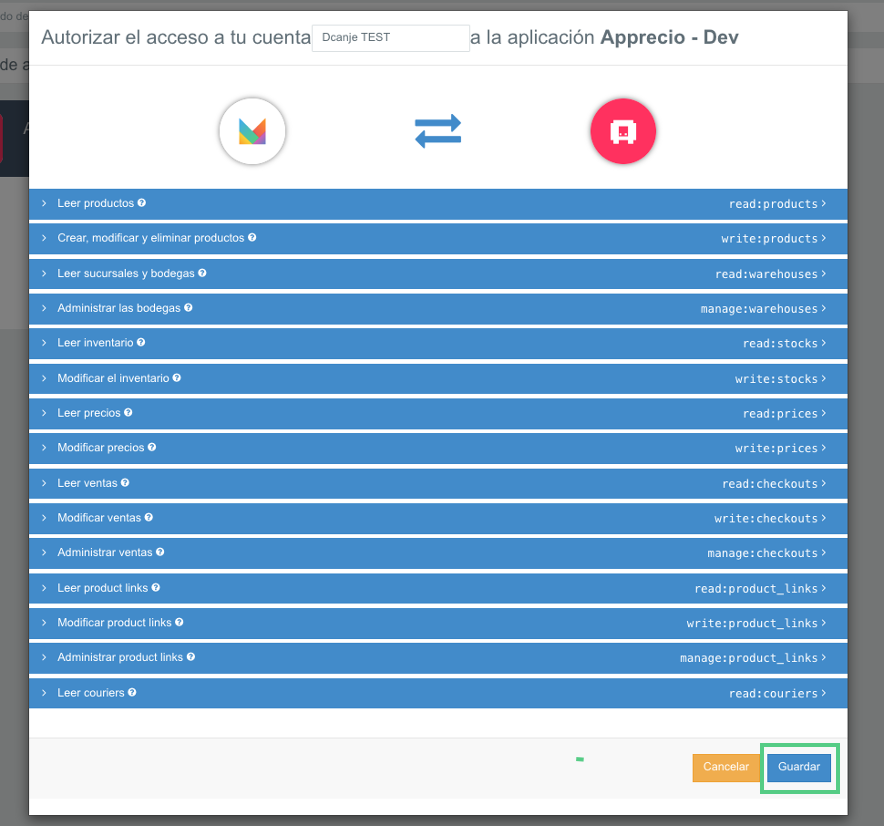Select the write:prices scope label
Image resolution: width=884 pixels, height=826 pixels.
click(x=776, y=448)
